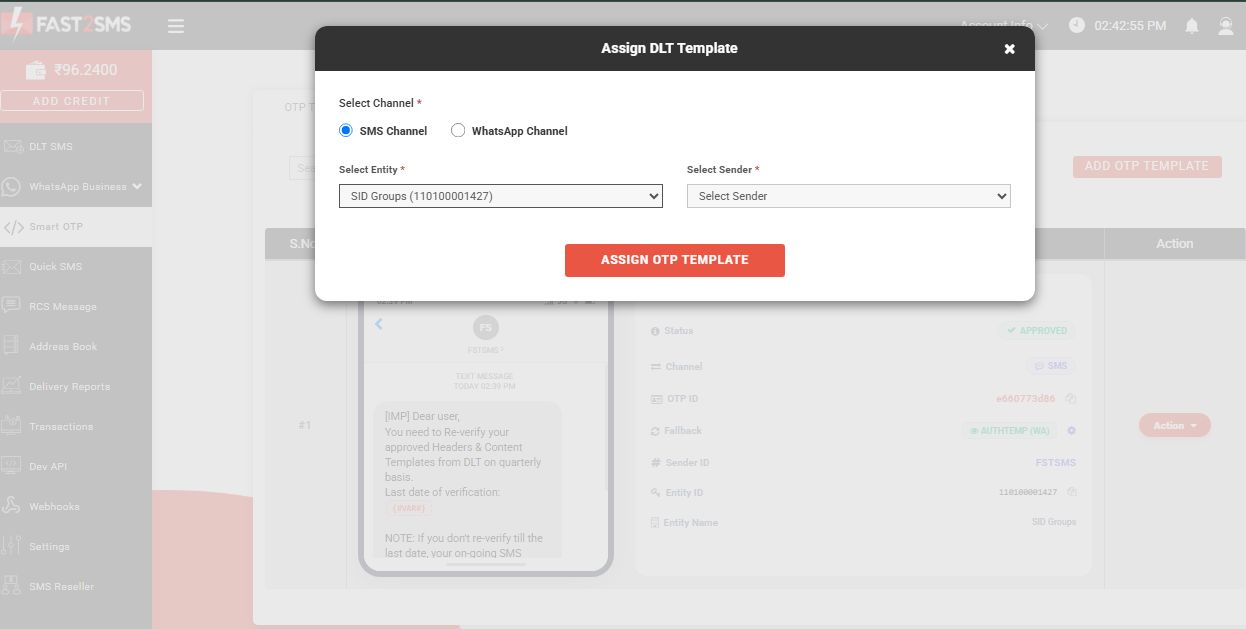Click the search field behind the dialog
The image size is (1246, 629).
tap(303, 168)
